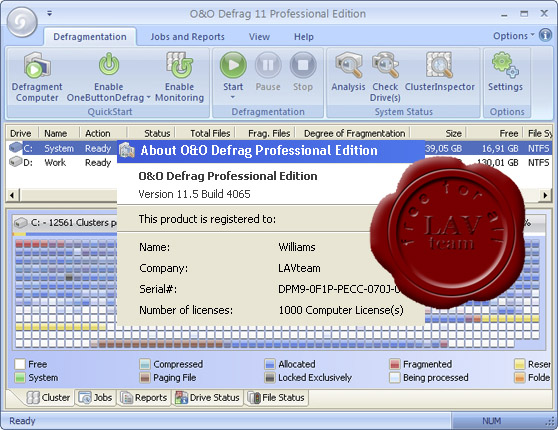The width and height of the screenshot is (558, 430).
Task: Click the NUM indicator in status bar
Action: pos(491,421)
